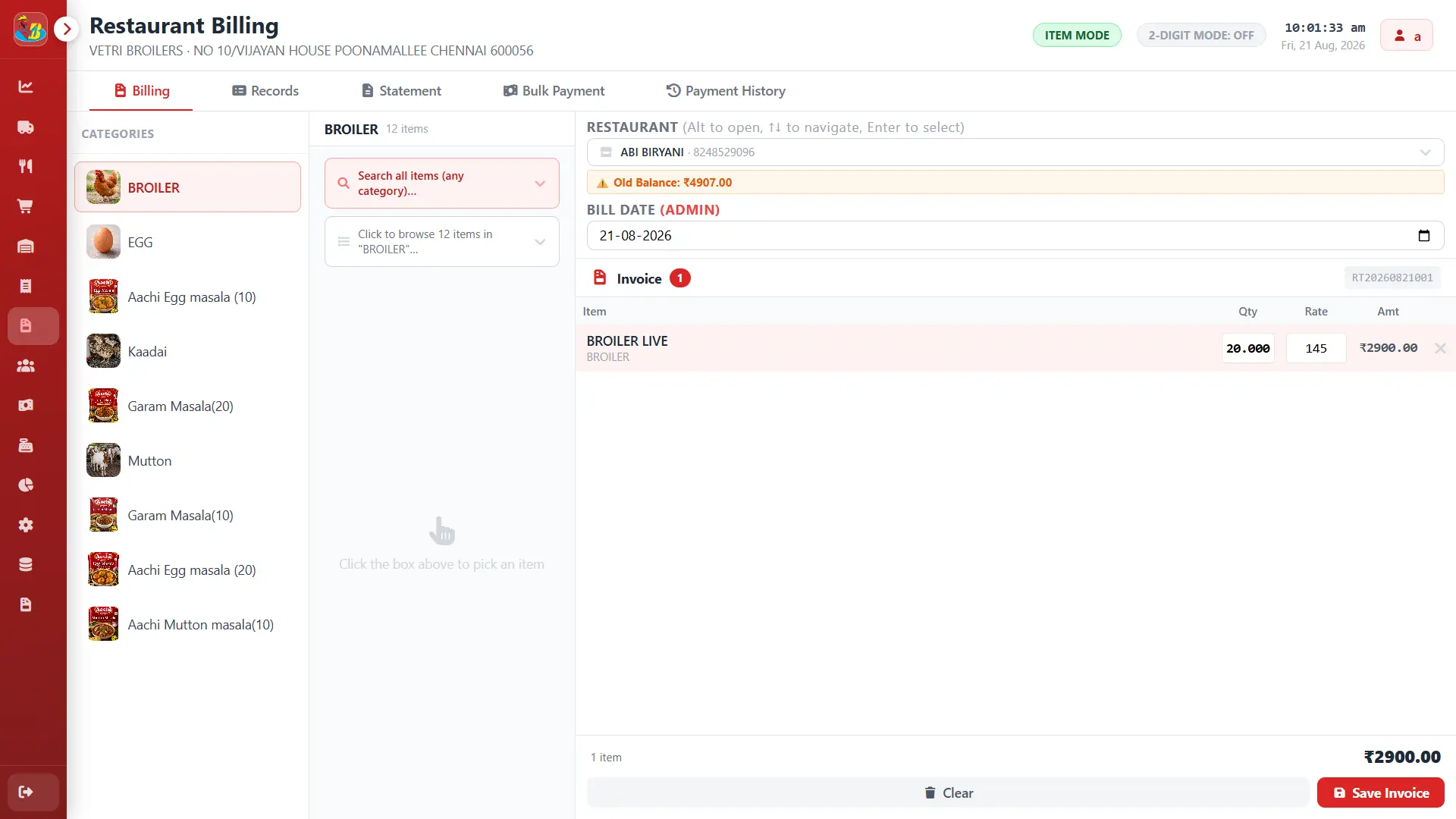
Task: Toggle ITEM MODE pill
Action: 1077,35
